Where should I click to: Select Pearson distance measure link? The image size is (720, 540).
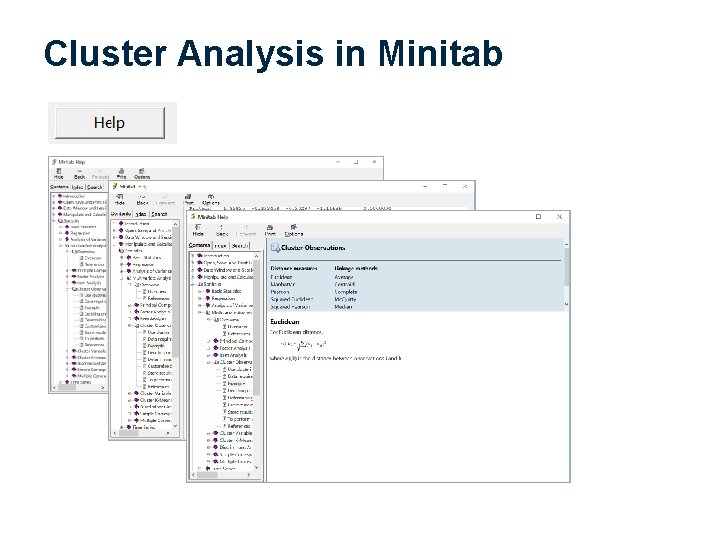click(280, 292)
